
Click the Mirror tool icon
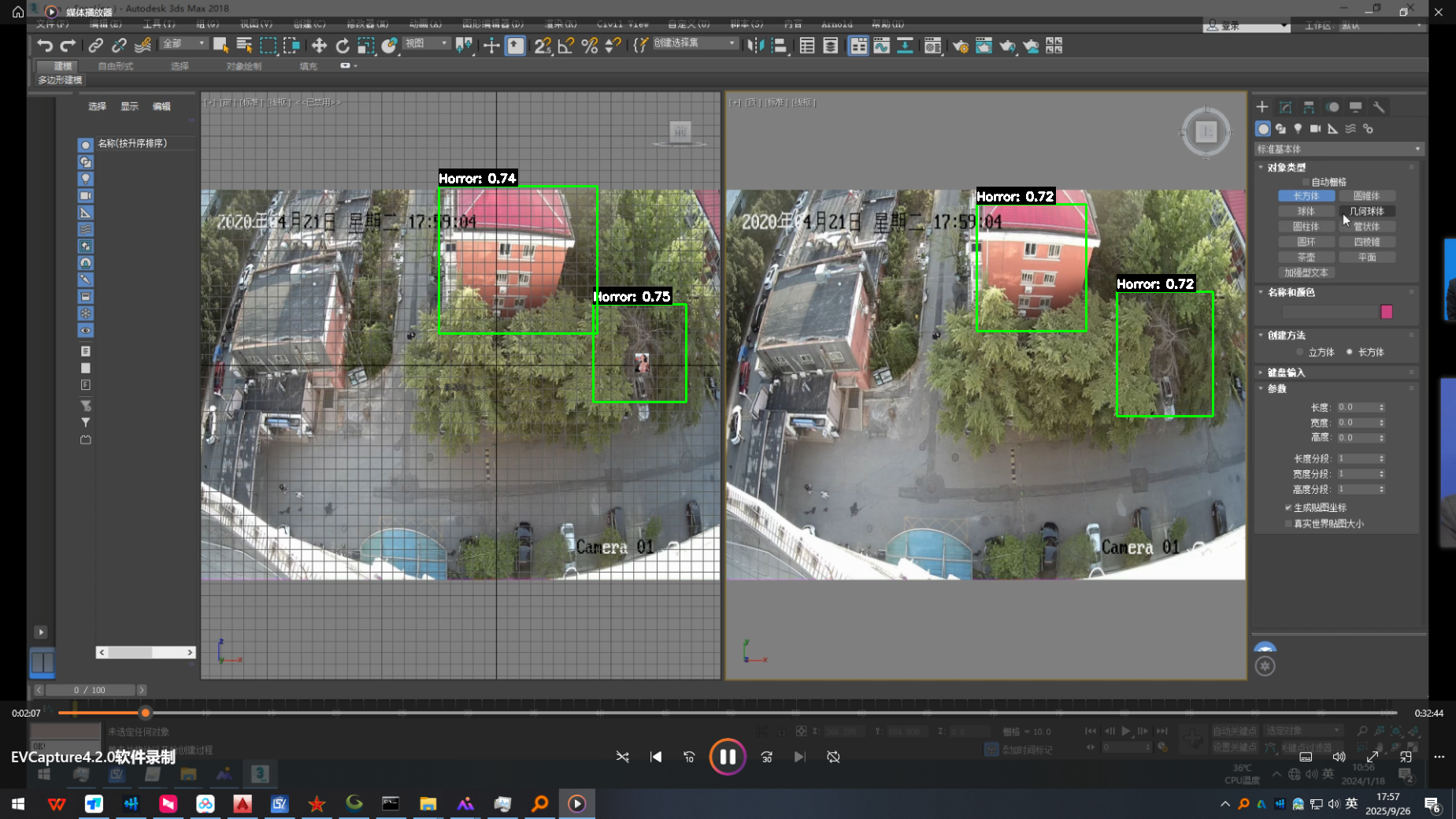click(755, 46)
